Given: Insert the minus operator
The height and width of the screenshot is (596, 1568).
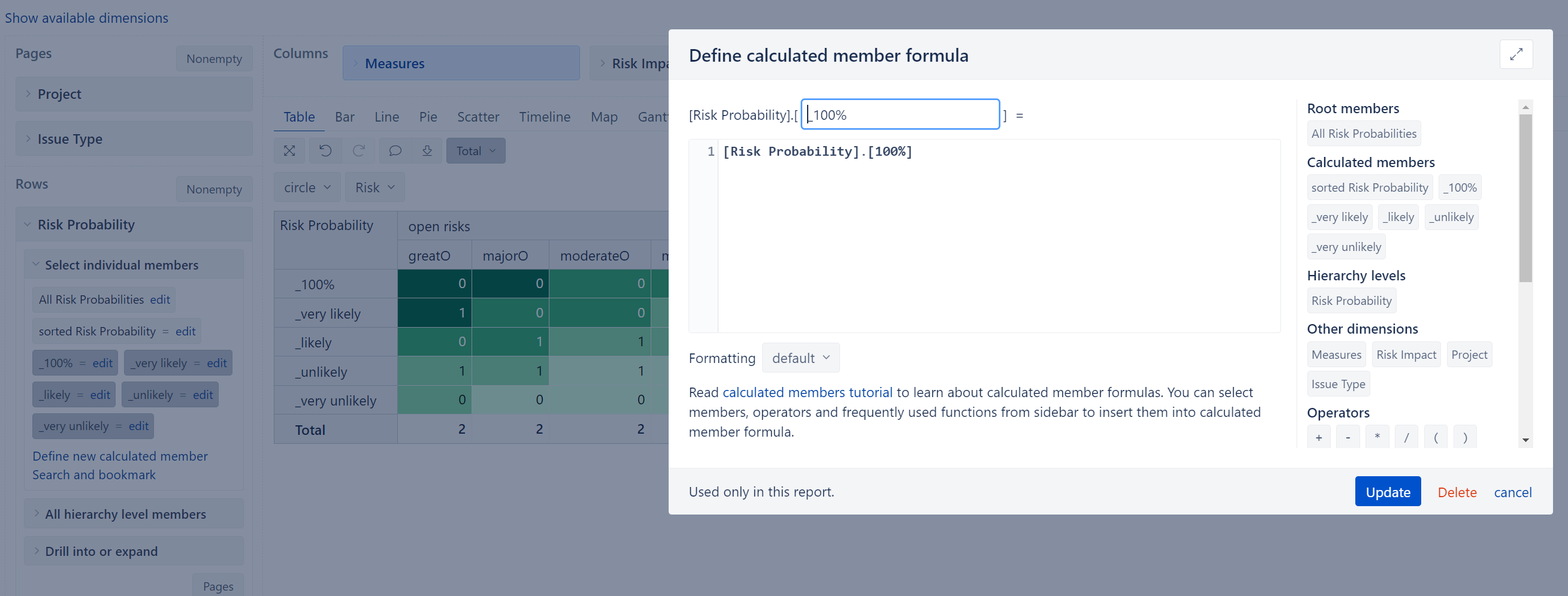Looking at the screenshot, I should tap(1348, 437).
